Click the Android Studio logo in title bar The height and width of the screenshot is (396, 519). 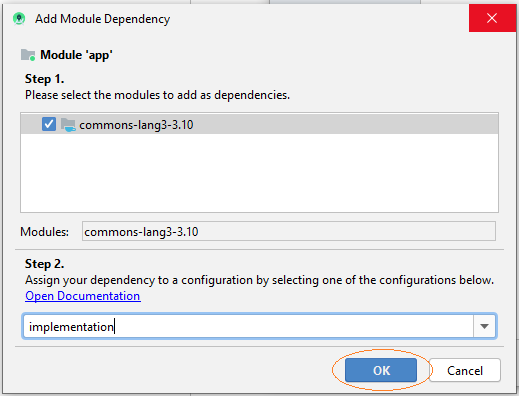19,19
